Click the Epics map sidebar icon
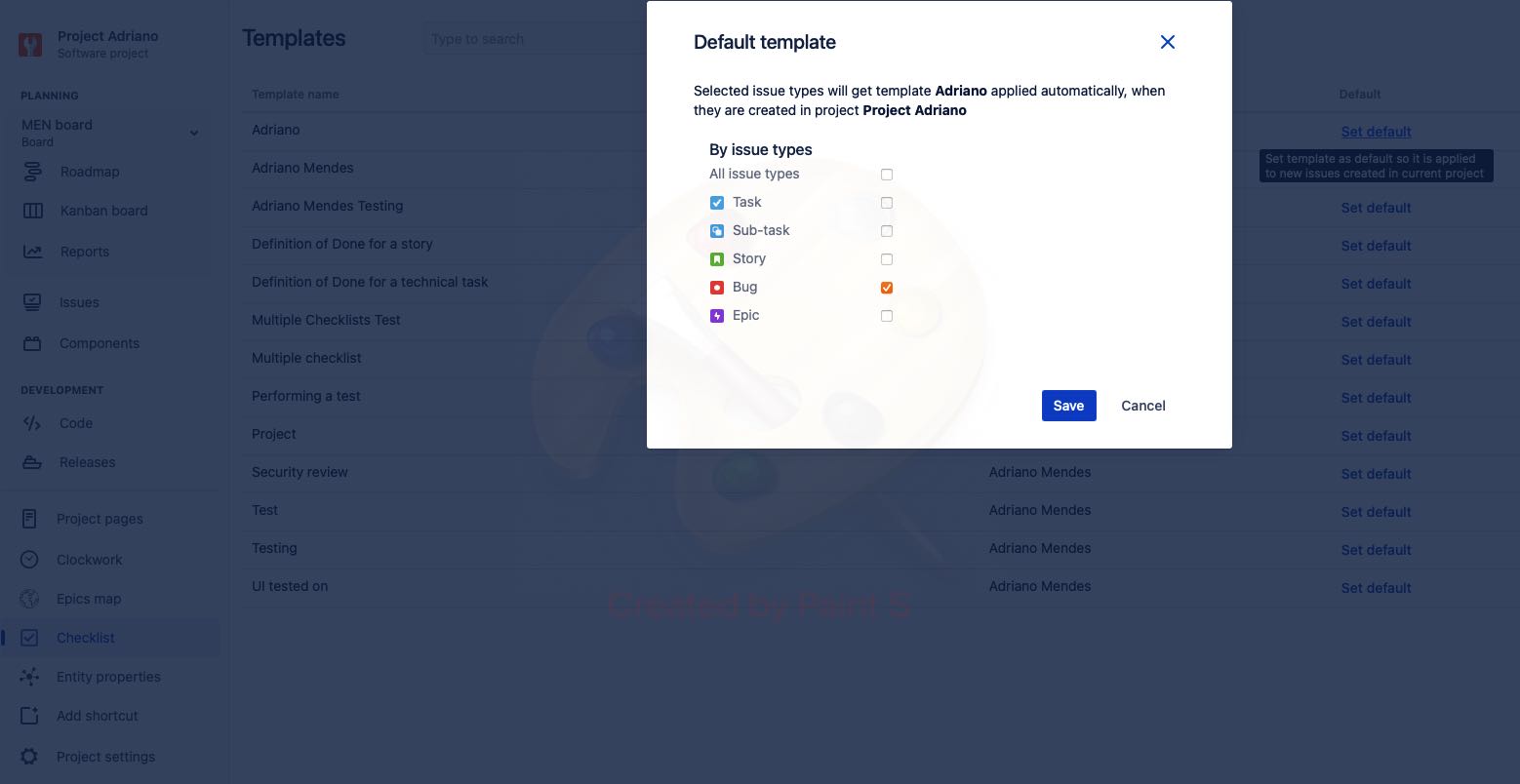 pyautogui.click(x=29, y=598)
